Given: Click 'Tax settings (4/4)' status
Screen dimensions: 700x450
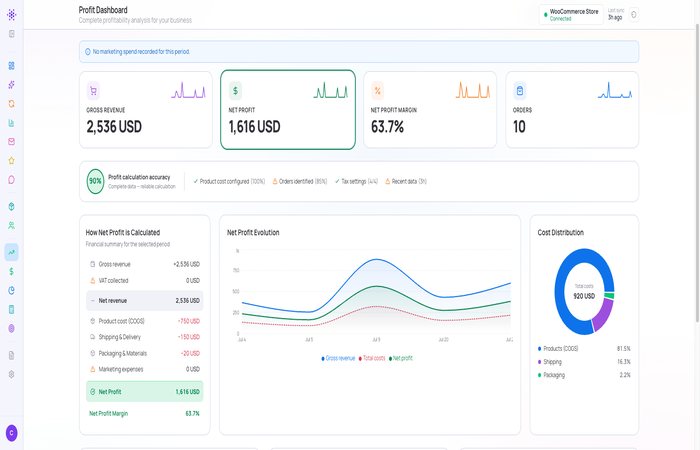Looking at the screenshot, I should (356, 181).
